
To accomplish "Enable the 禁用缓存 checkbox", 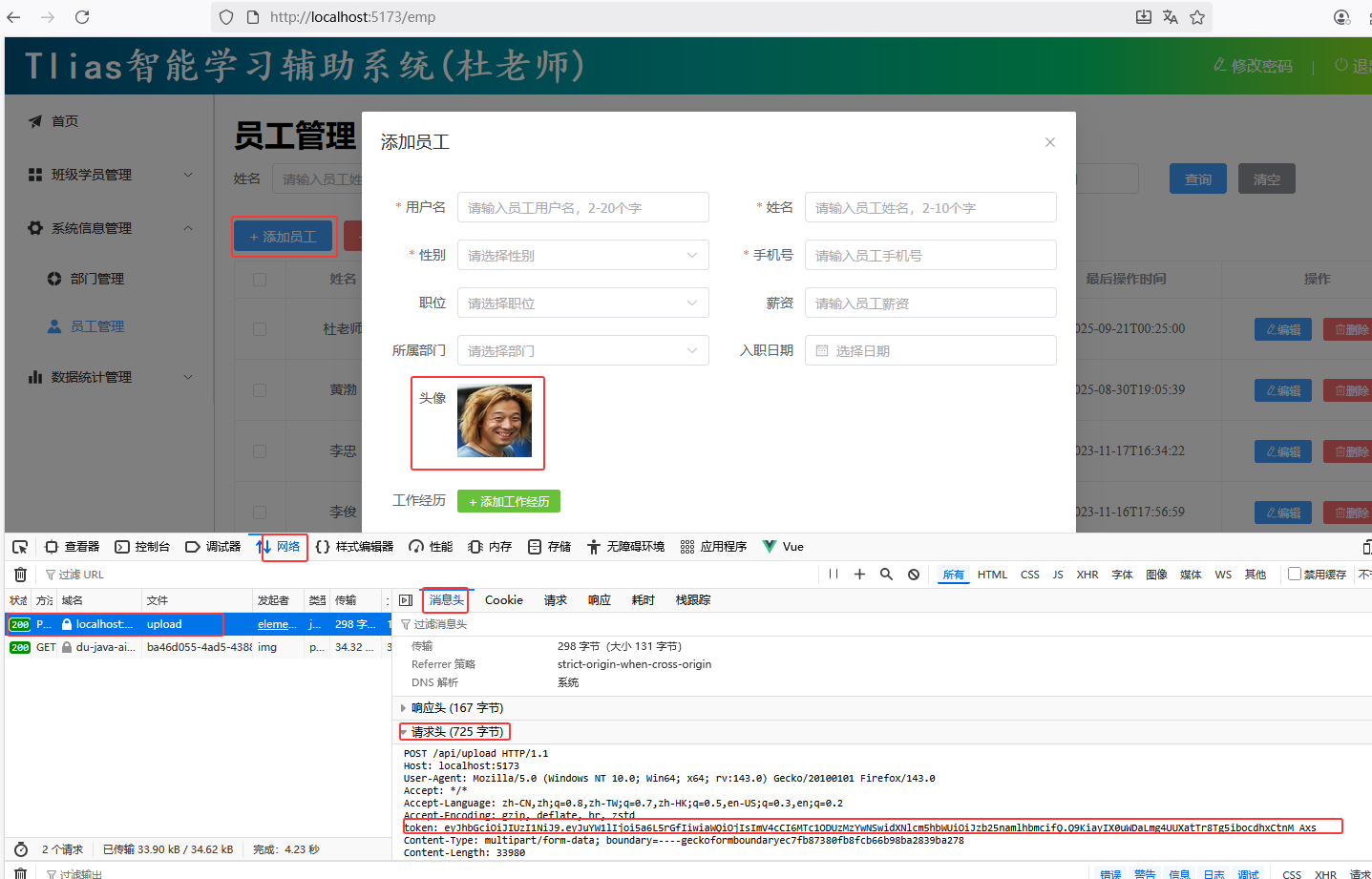I will (x=1294, y=575).
